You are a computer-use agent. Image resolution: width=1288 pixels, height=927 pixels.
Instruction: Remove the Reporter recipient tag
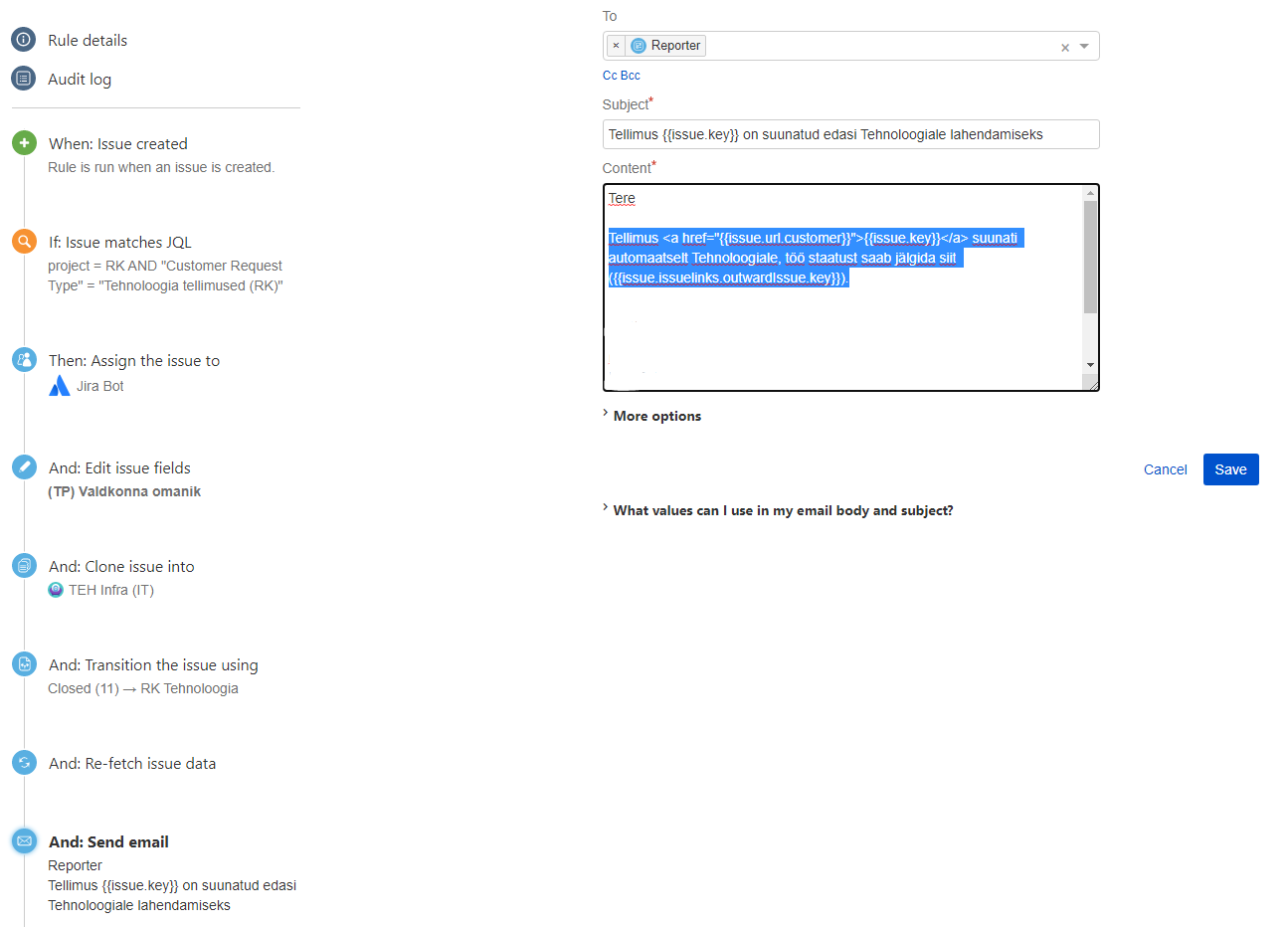[616, 46]
